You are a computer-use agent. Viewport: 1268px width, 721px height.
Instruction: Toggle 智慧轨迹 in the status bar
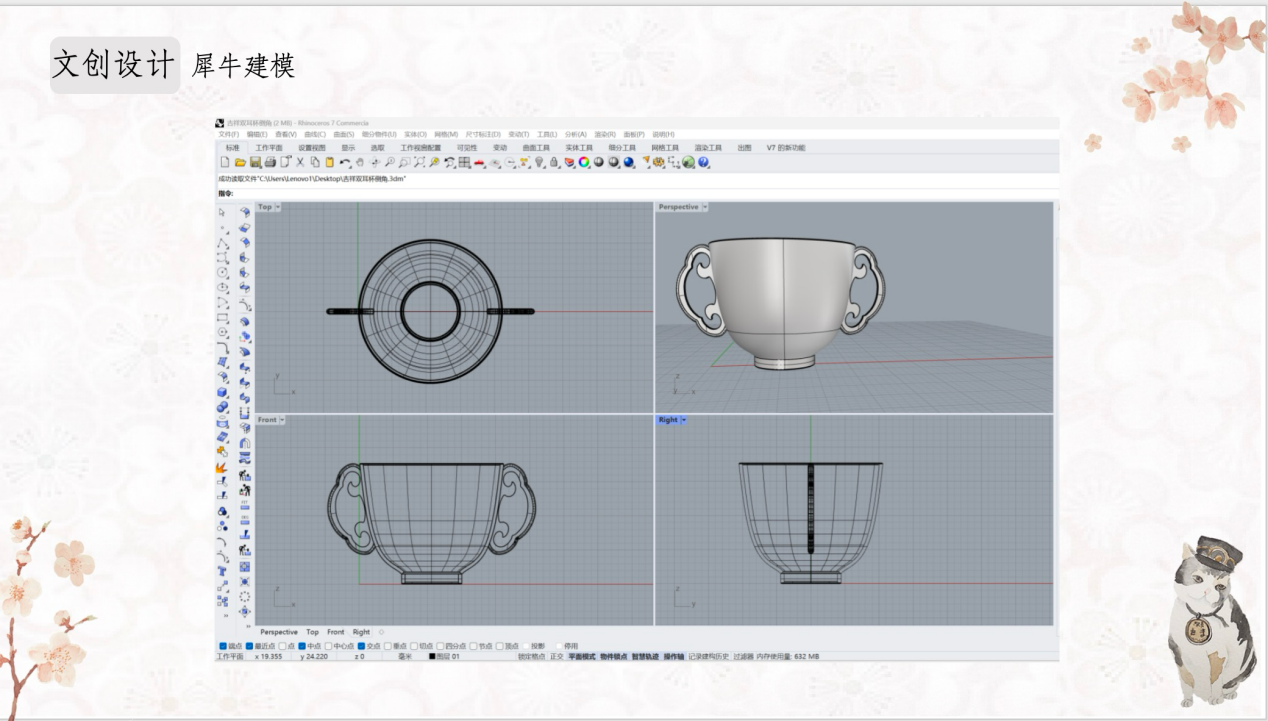pos(645,657)
